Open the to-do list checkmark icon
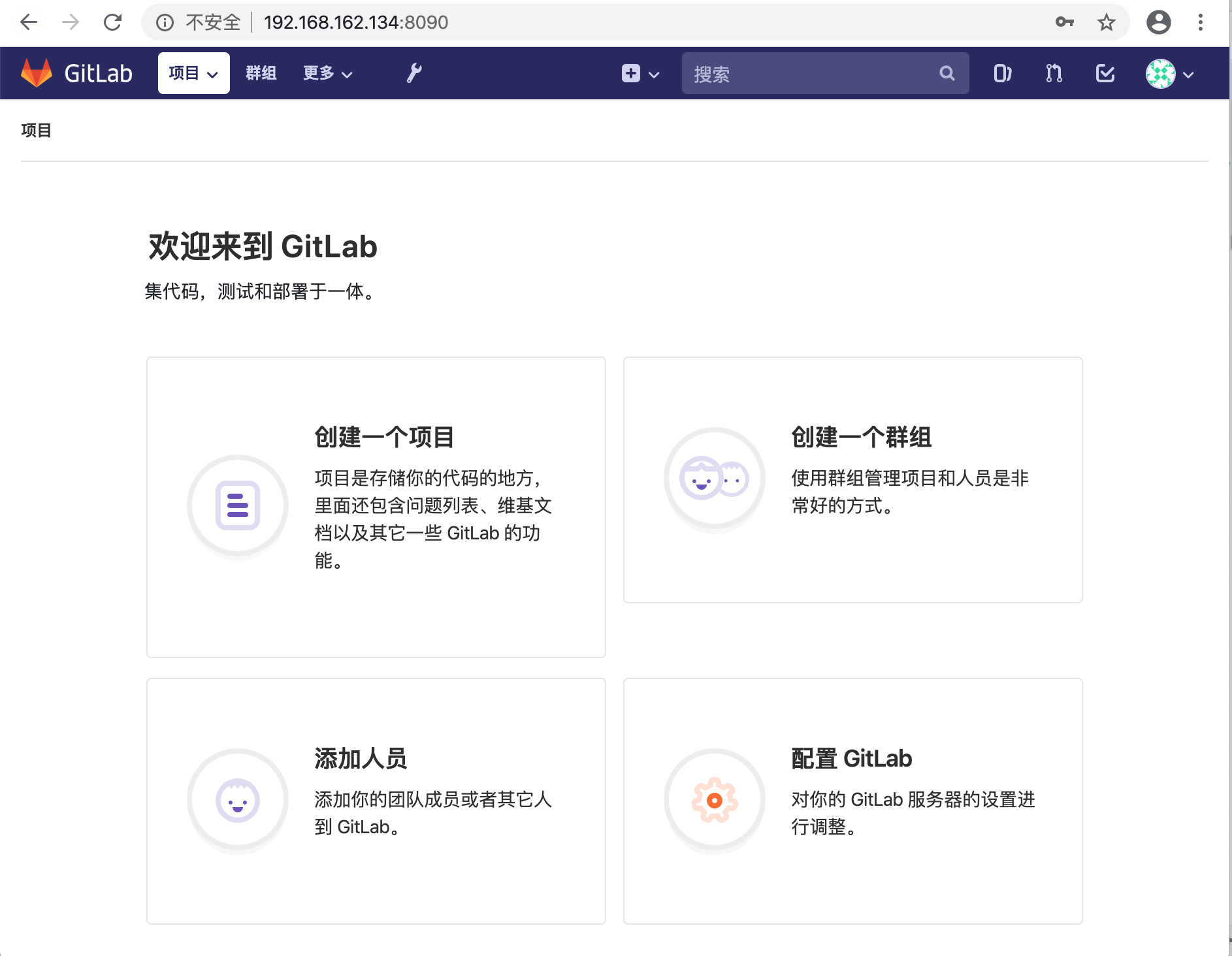 1105,73
